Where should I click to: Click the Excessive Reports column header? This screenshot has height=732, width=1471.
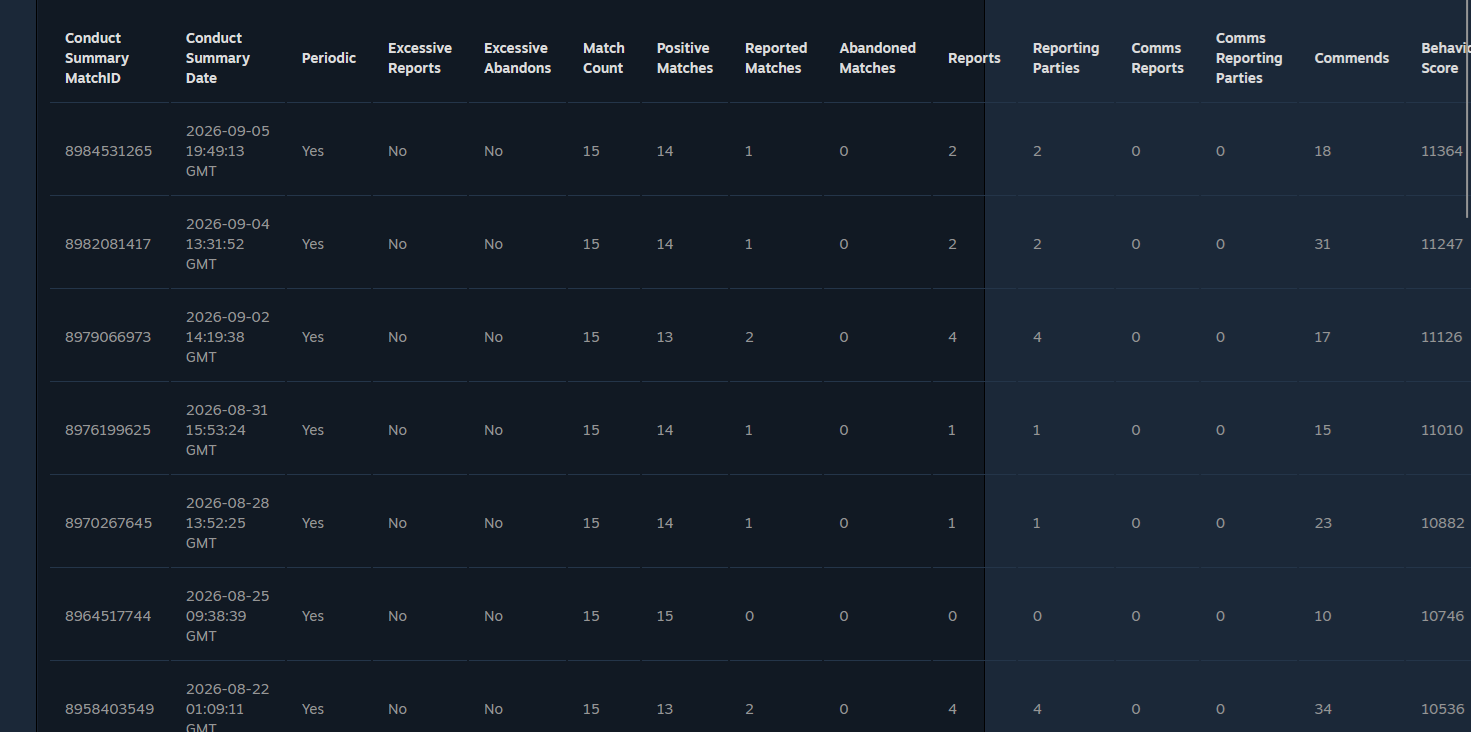(x=420, y=58)
